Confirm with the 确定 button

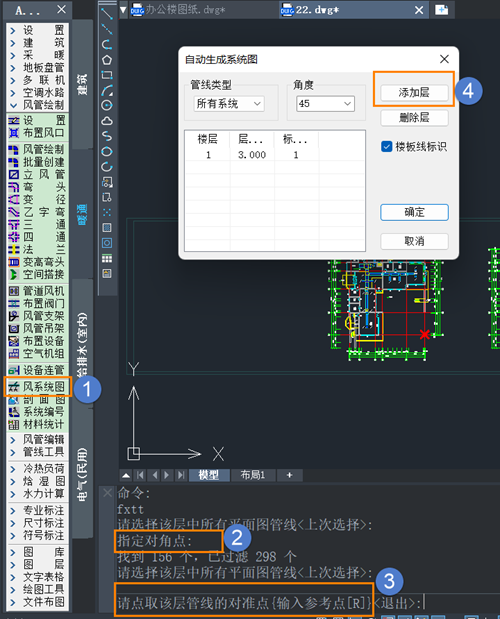414,212
